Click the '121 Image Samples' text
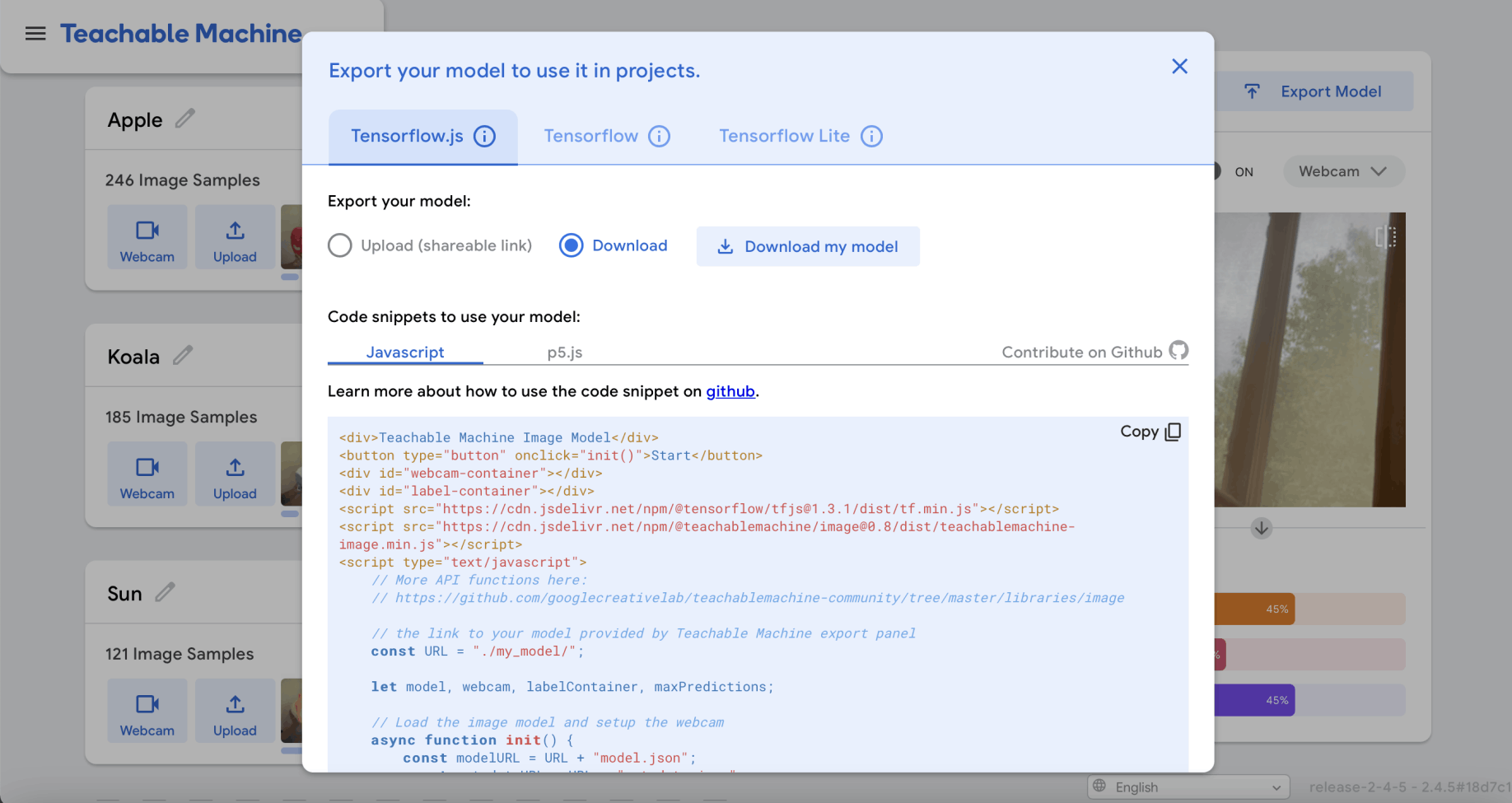1512x803 pixels. coord(180,654)
